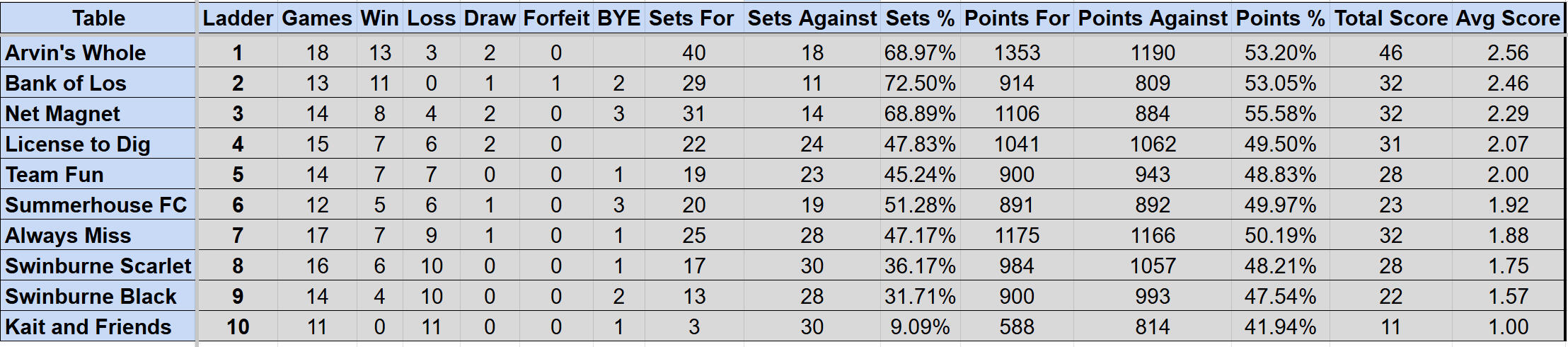The width and height of the screenshot is (1568, 347).
Task: Click the 55.58% points percentage cell
Action: tap(1280, 113)
